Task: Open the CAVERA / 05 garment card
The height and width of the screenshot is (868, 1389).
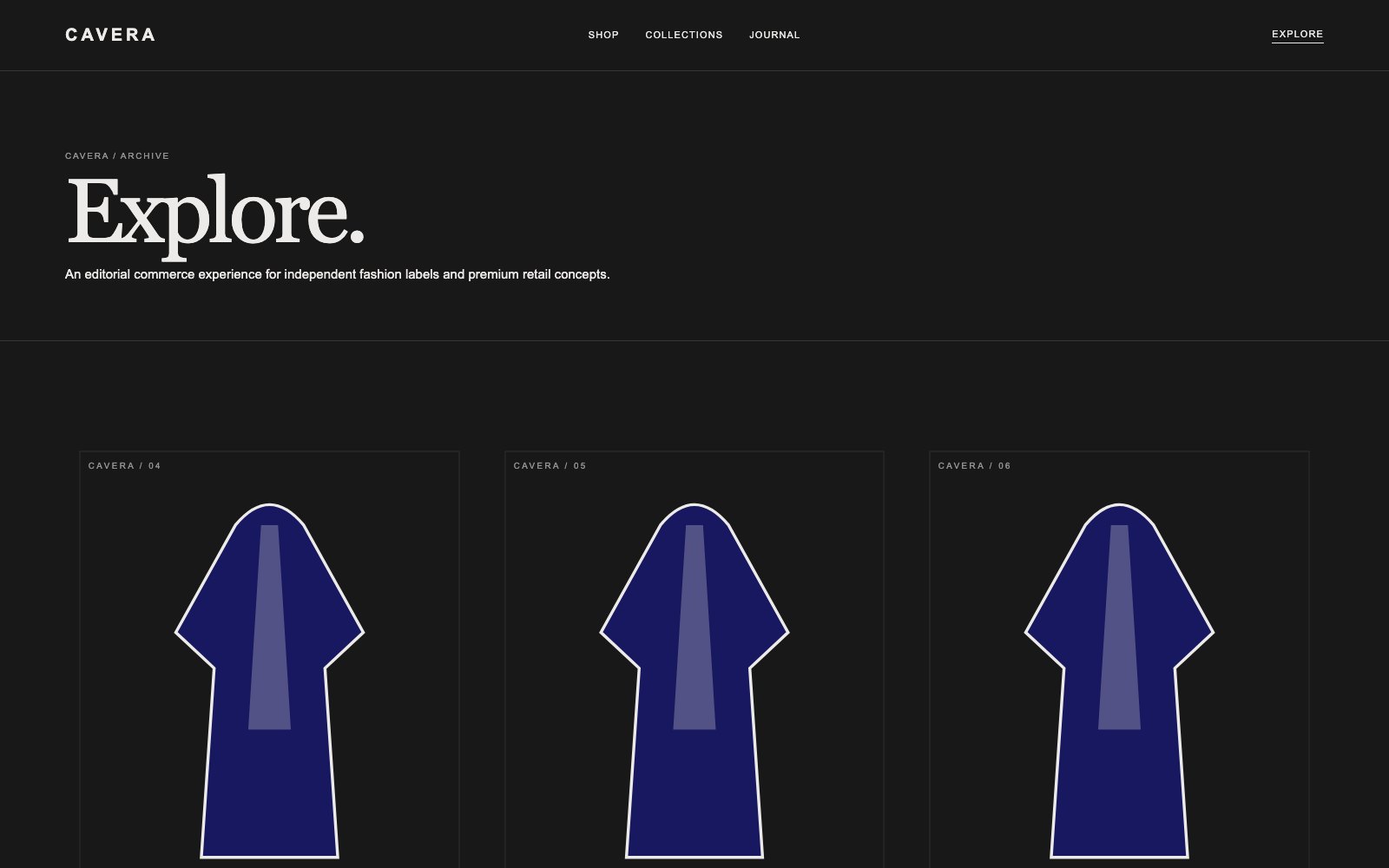Action: tap(694, 660)
